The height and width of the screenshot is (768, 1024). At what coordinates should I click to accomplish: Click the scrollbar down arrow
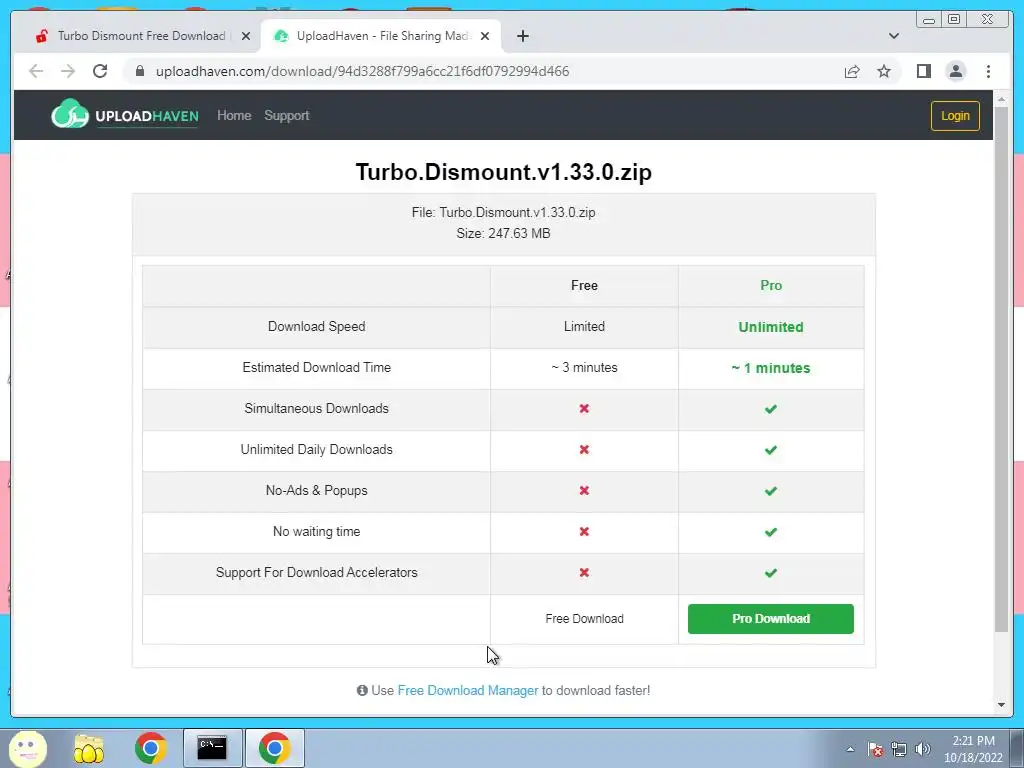point(1001,705)
